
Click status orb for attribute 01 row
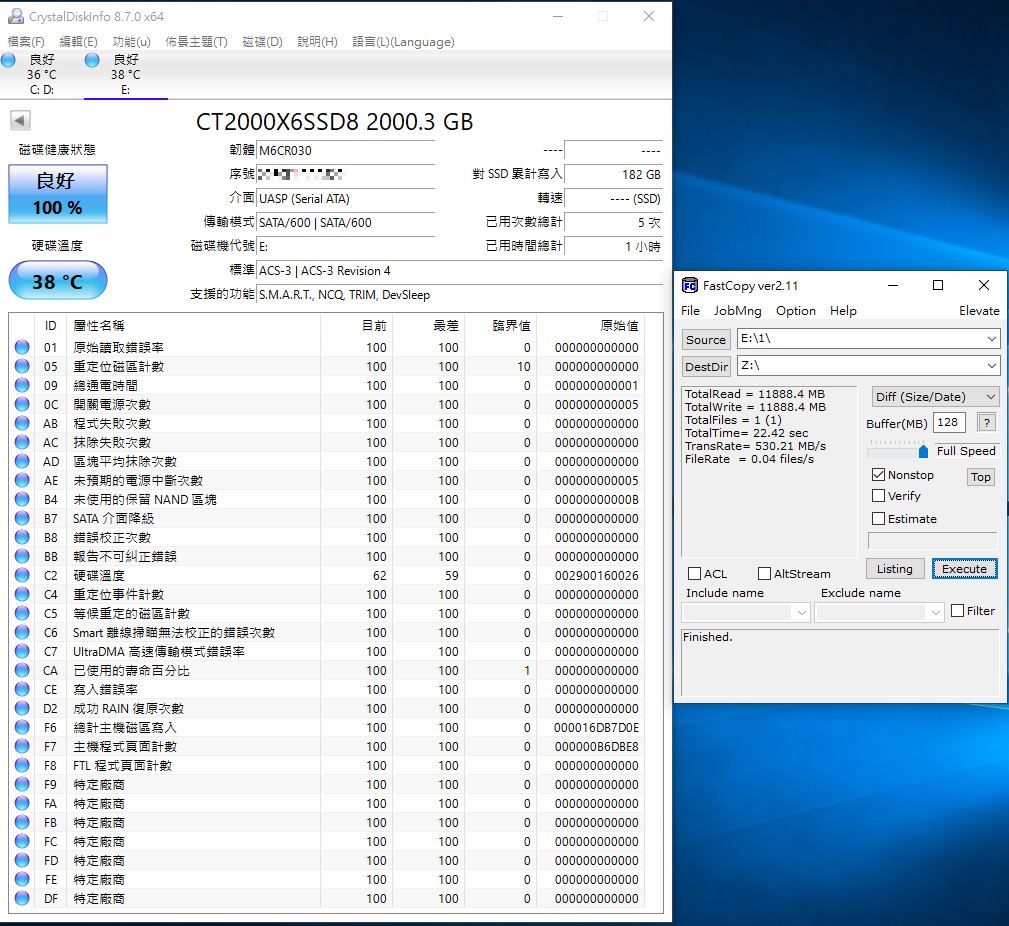[x=22, y=347]
